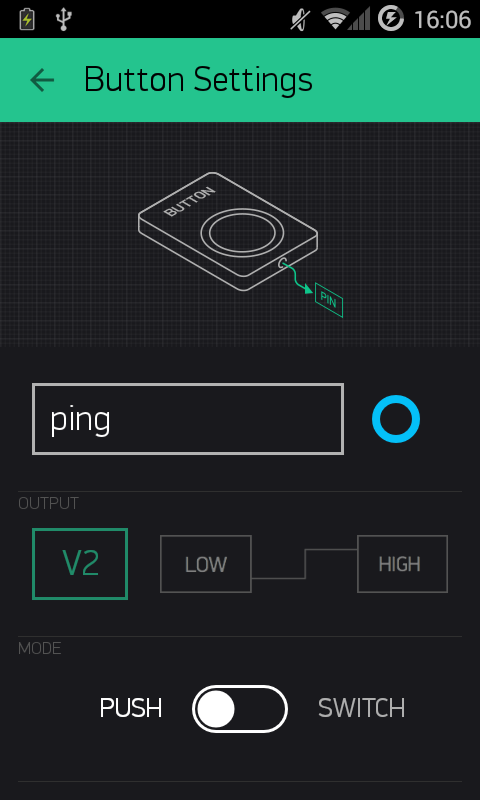Select the V2 output pin

(x=80, y=564)
